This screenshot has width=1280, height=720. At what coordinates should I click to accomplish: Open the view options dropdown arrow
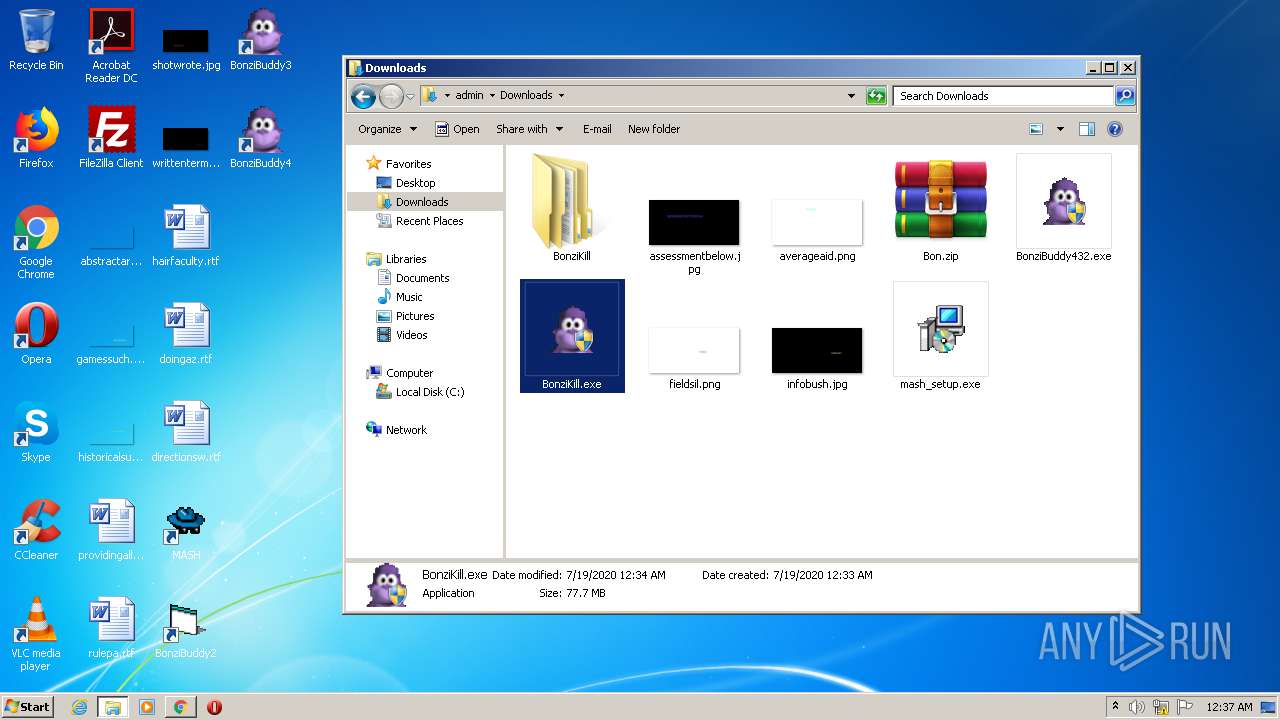tap(1060, 129)
